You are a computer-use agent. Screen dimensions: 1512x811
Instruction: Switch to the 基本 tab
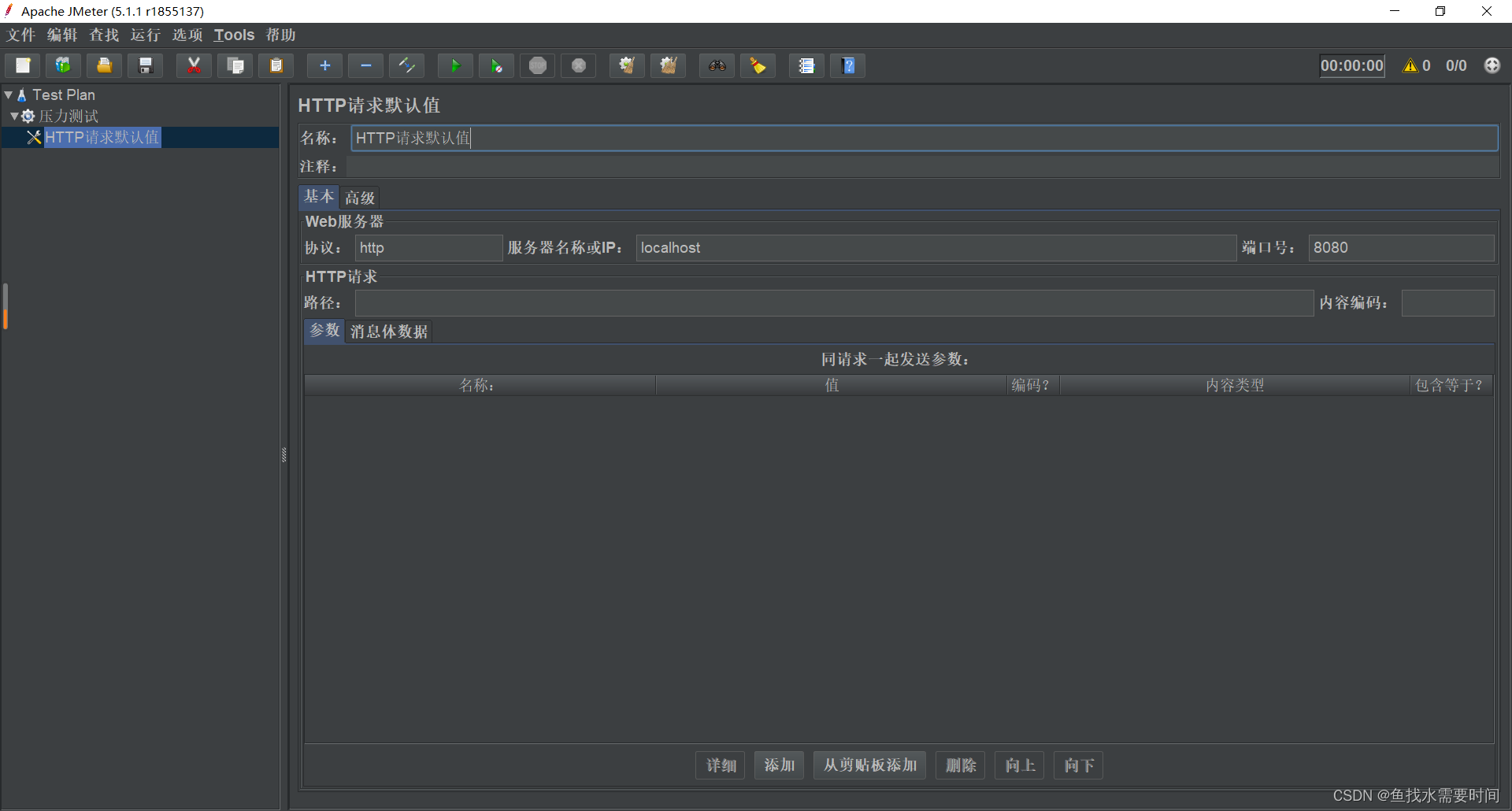click(x=319, y=197)
